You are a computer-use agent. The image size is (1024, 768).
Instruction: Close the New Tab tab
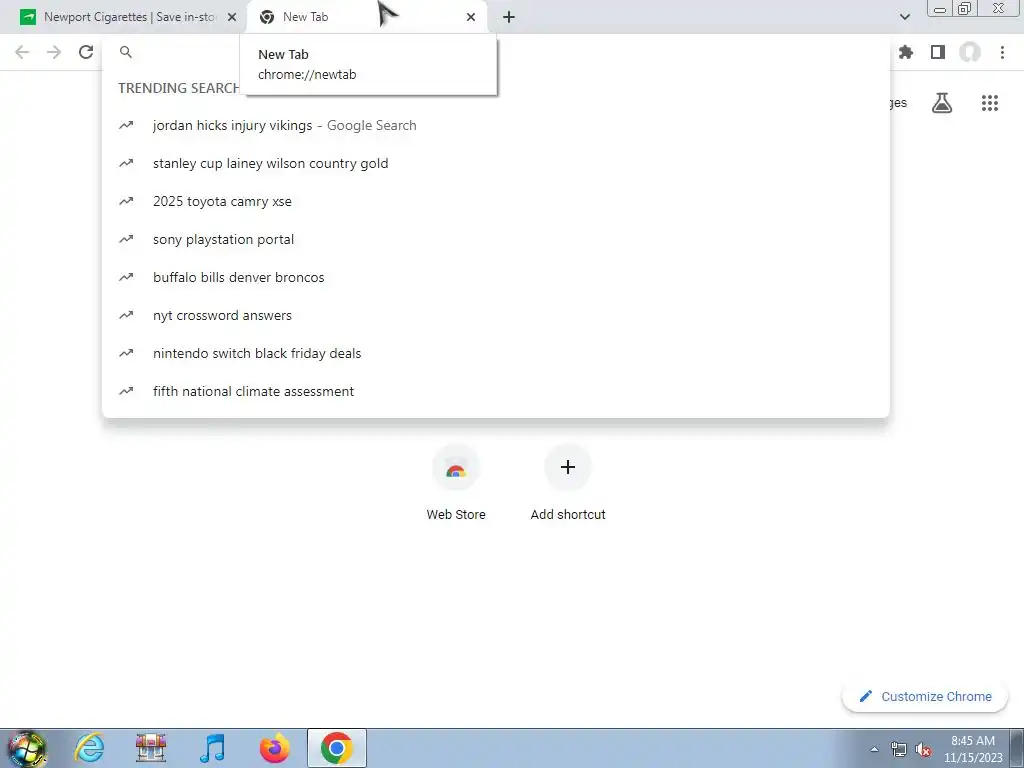coord(471,17)
